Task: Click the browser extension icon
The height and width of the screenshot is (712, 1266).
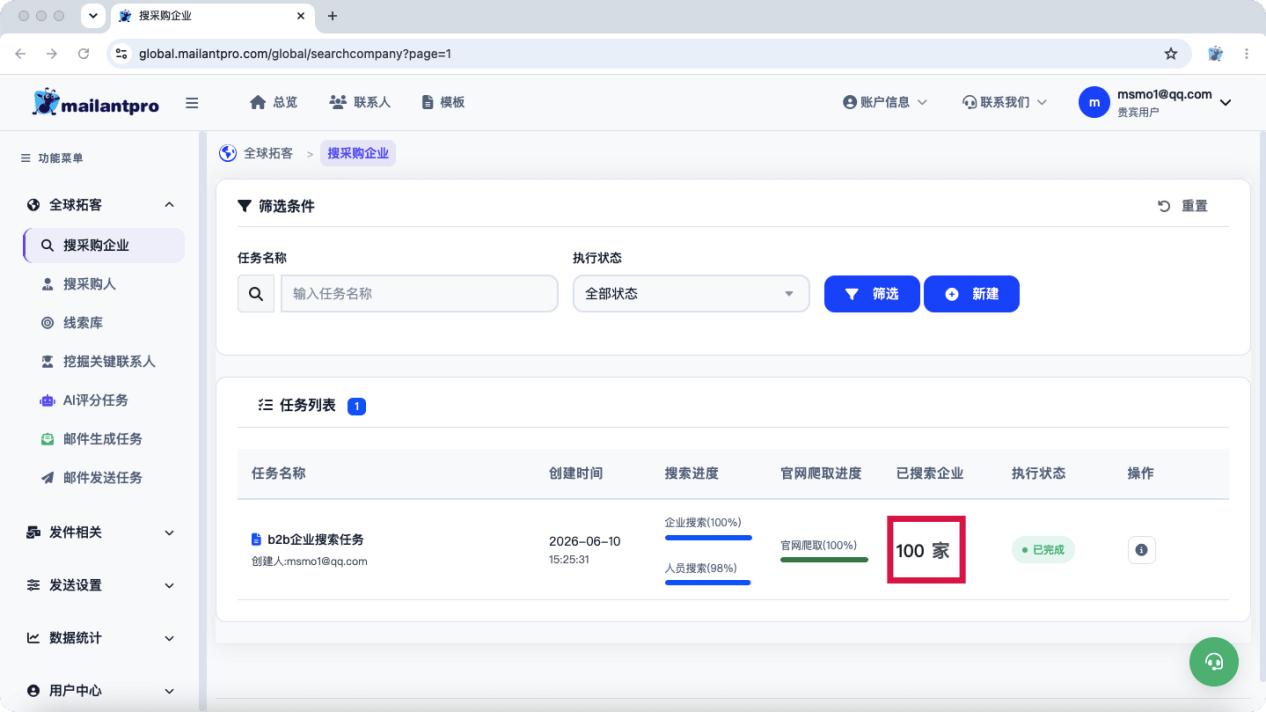Action: (1216, 54)
